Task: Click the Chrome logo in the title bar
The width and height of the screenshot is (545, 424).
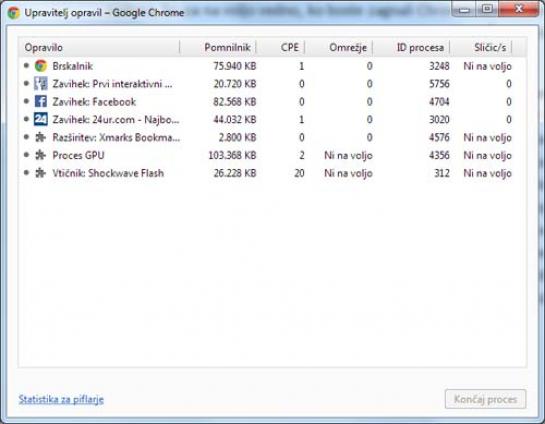Action: 14,13
